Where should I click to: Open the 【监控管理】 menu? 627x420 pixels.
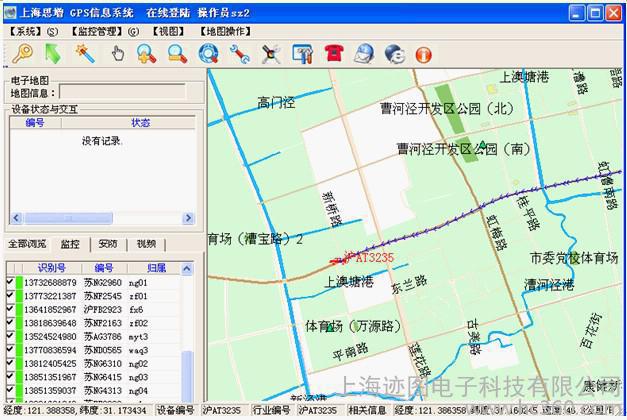pyautogui.click(x=104, y=31)
